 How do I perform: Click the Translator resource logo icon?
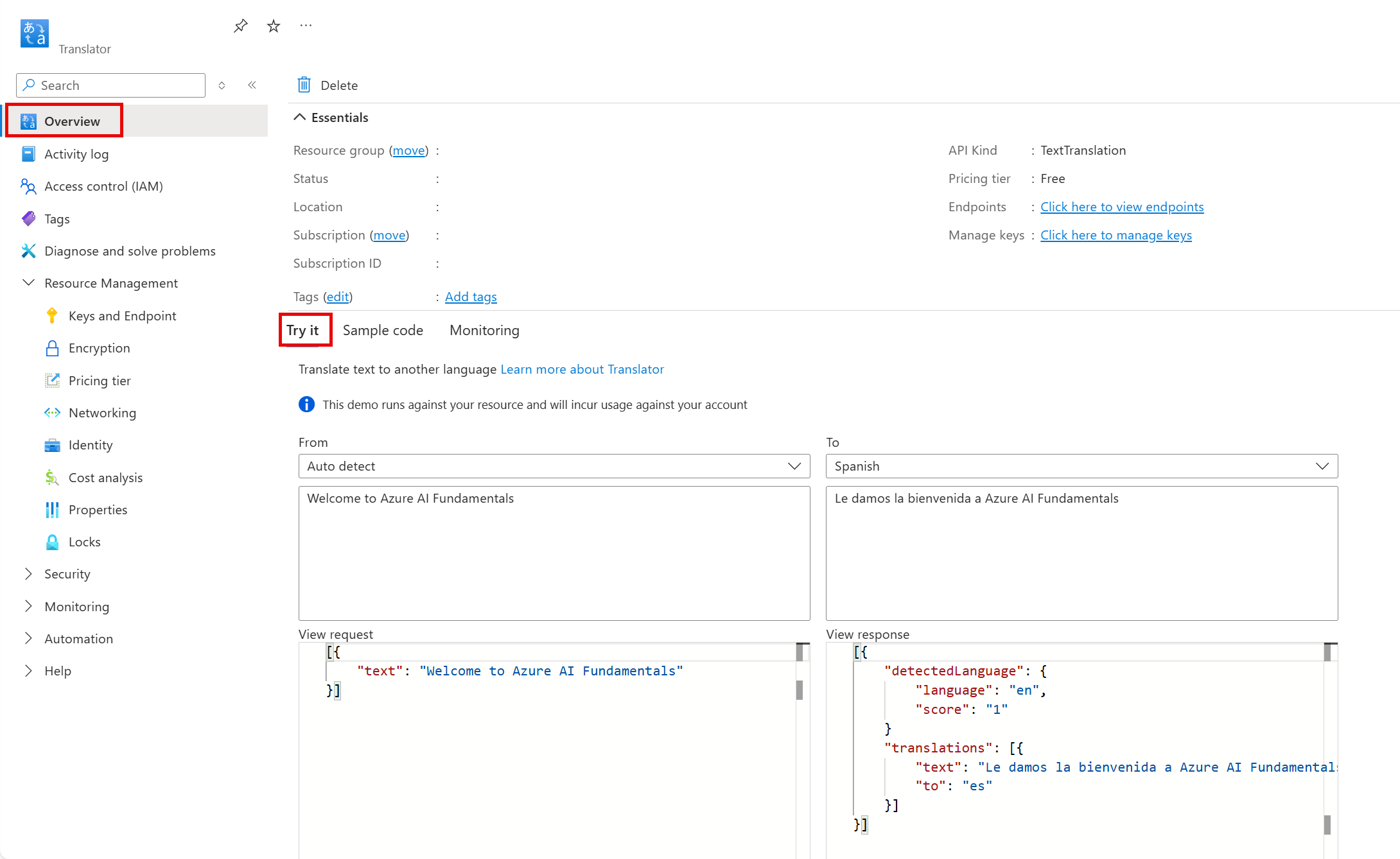[34, 33]
